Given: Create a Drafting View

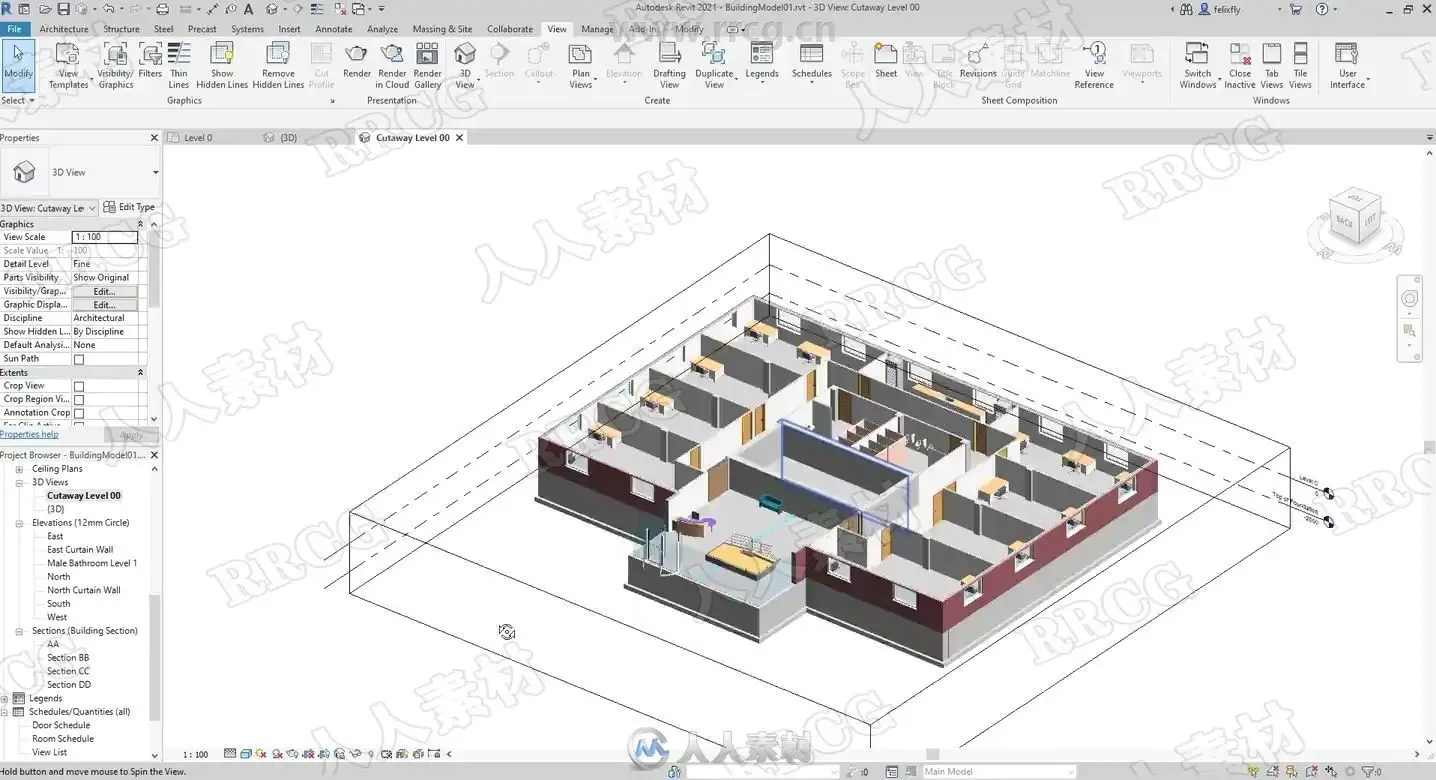Looking at the screenshot, I should (669, 66).
